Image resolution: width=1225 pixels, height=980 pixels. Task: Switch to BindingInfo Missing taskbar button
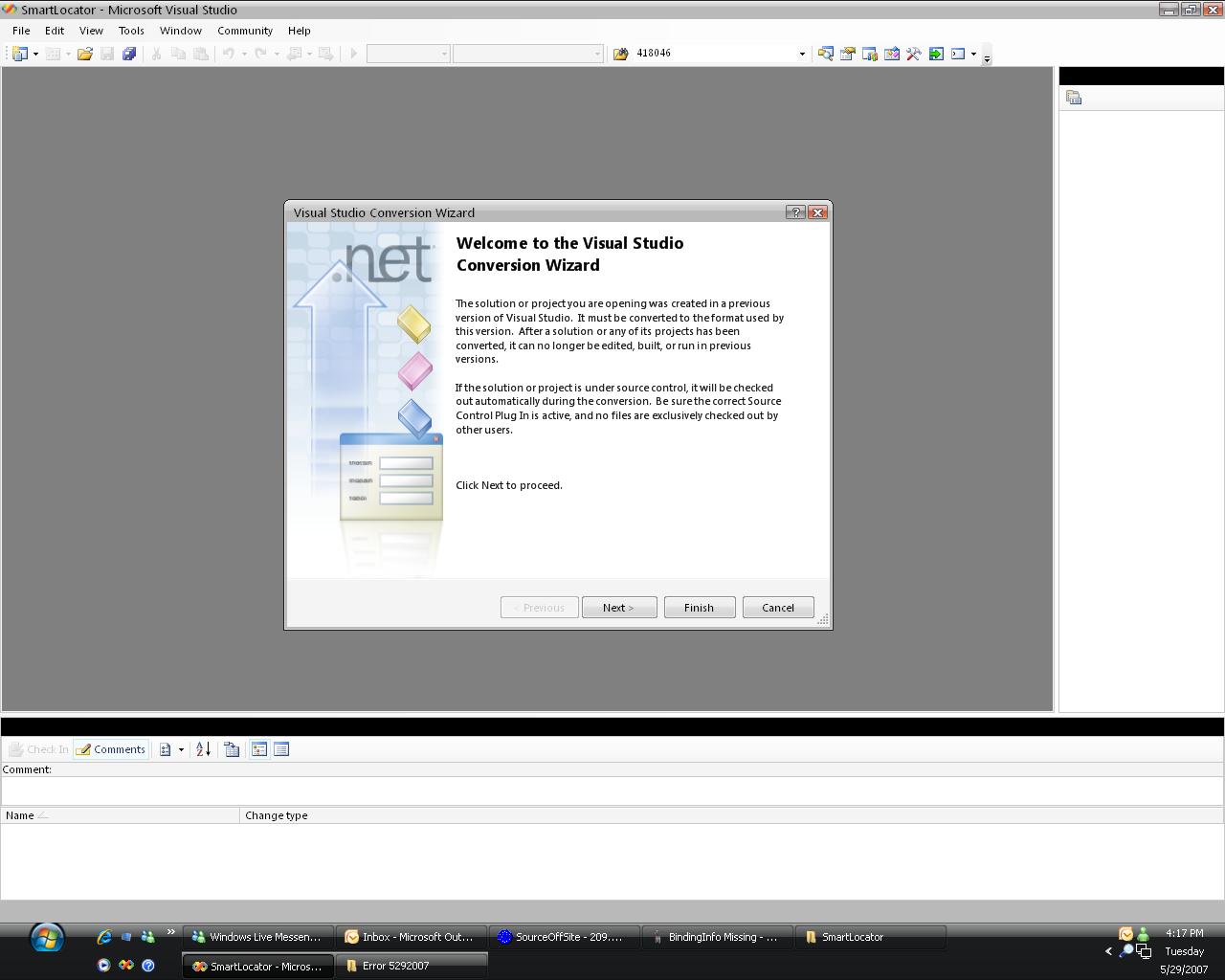[718, 937]
